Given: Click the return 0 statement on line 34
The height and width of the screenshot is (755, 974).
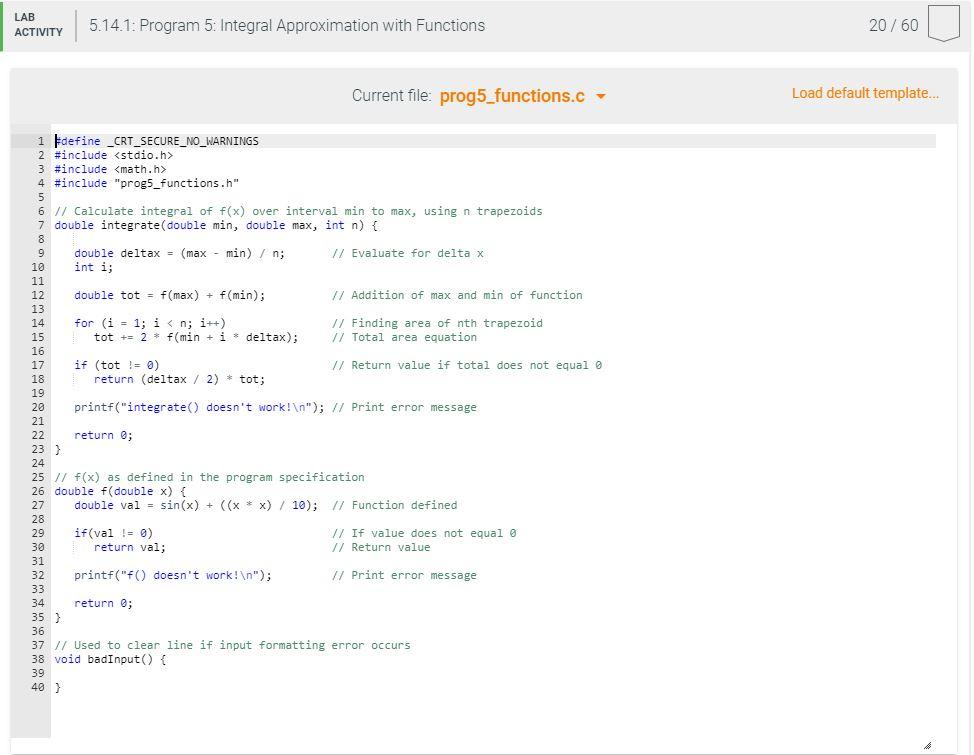Looking at the screenshot, I should tap(105, 603).
